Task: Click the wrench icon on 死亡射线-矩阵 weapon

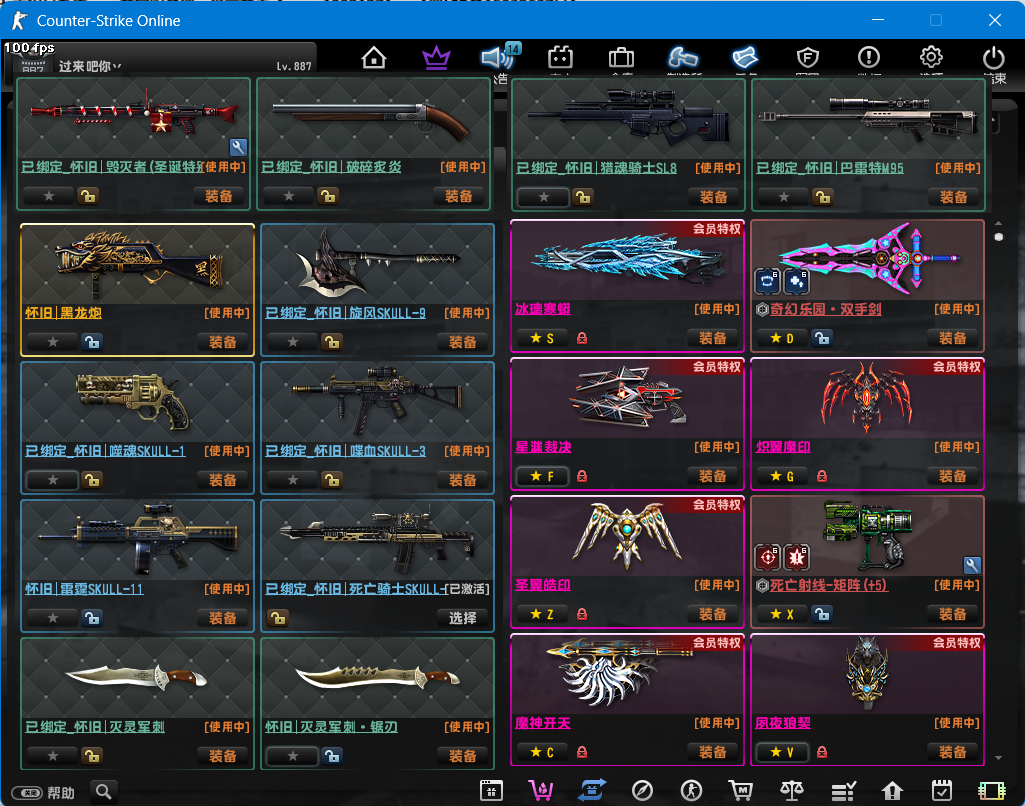Action: [971, 565]
